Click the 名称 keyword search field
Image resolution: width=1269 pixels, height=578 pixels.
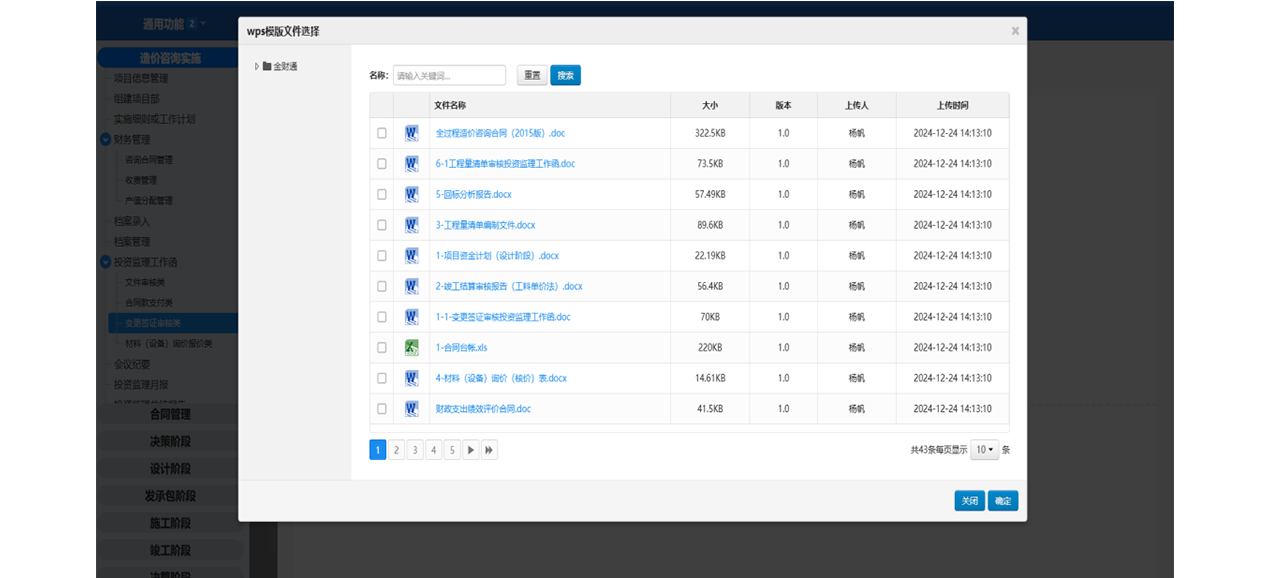[449, 75]
